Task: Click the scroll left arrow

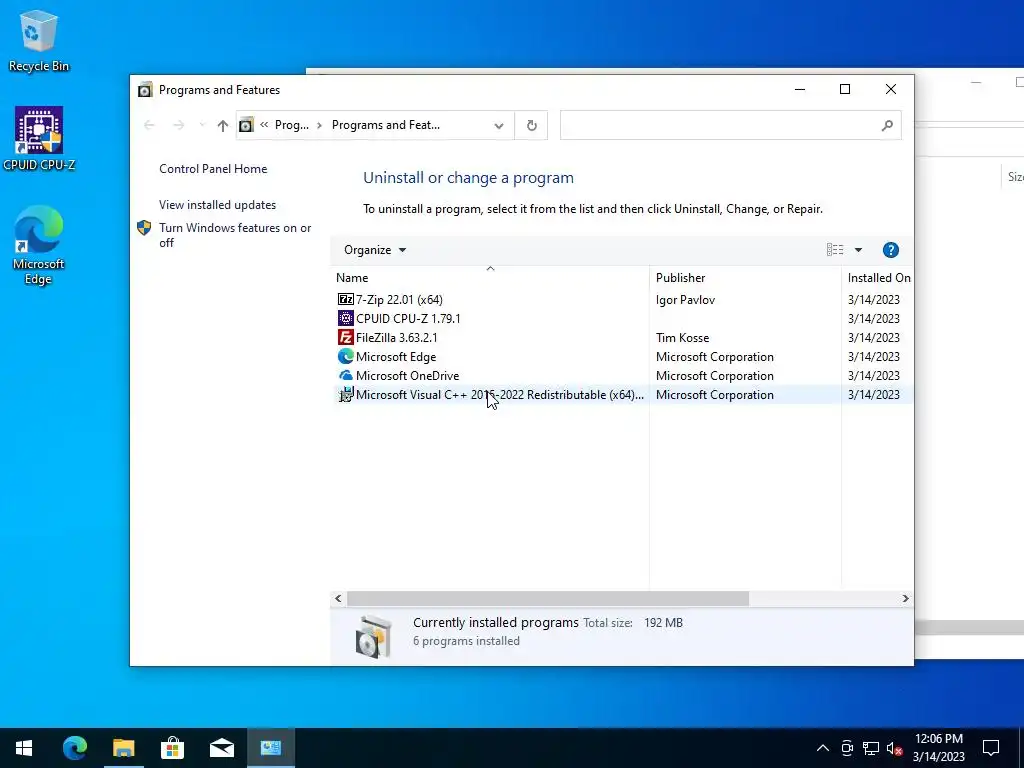Action: (338, 598)
